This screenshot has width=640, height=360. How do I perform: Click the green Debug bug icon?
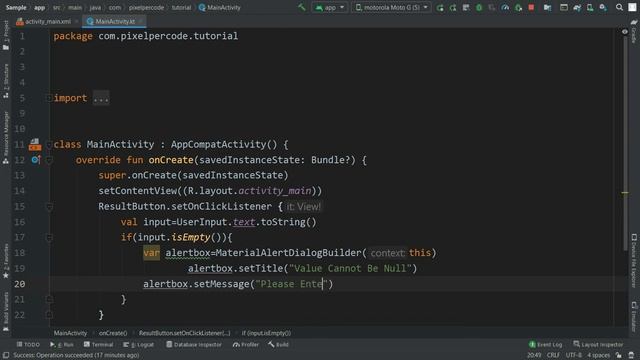479,7
